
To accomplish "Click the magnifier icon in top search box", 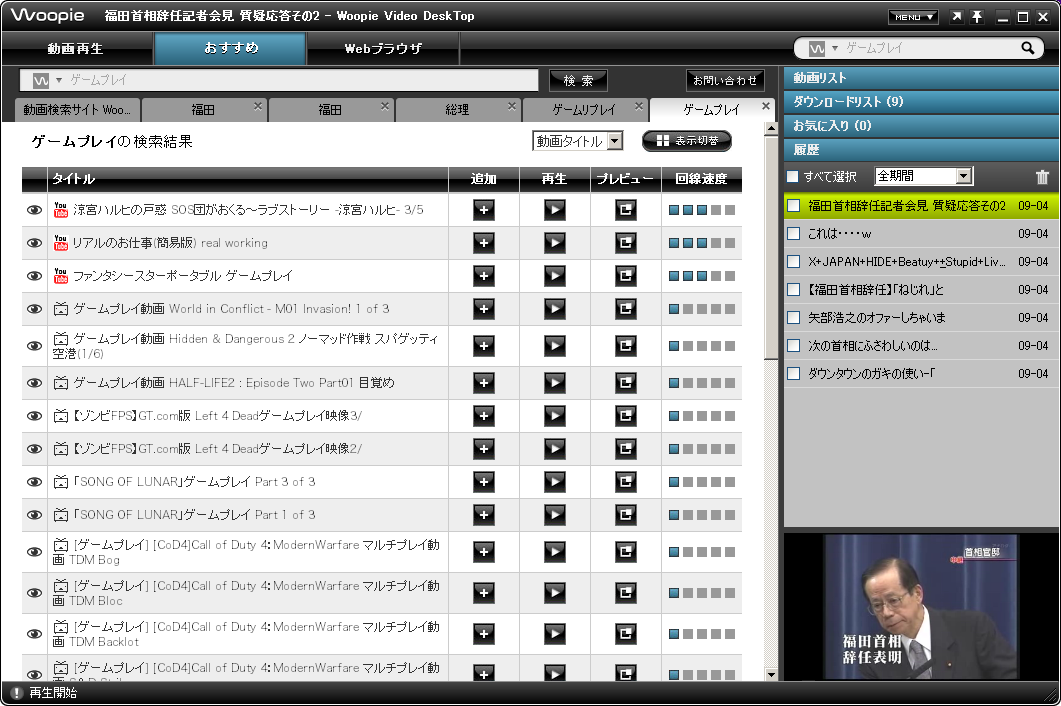I will 1027,48.
